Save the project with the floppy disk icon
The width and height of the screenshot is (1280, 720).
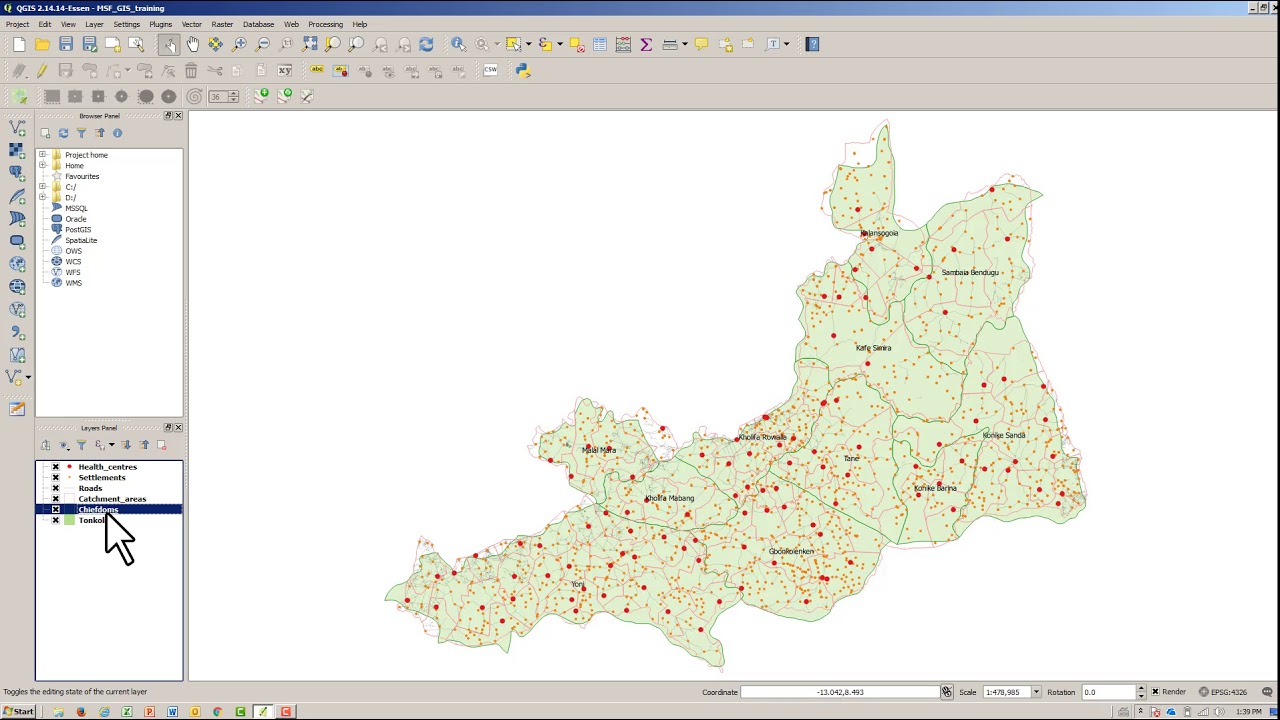tap(66, 44)
